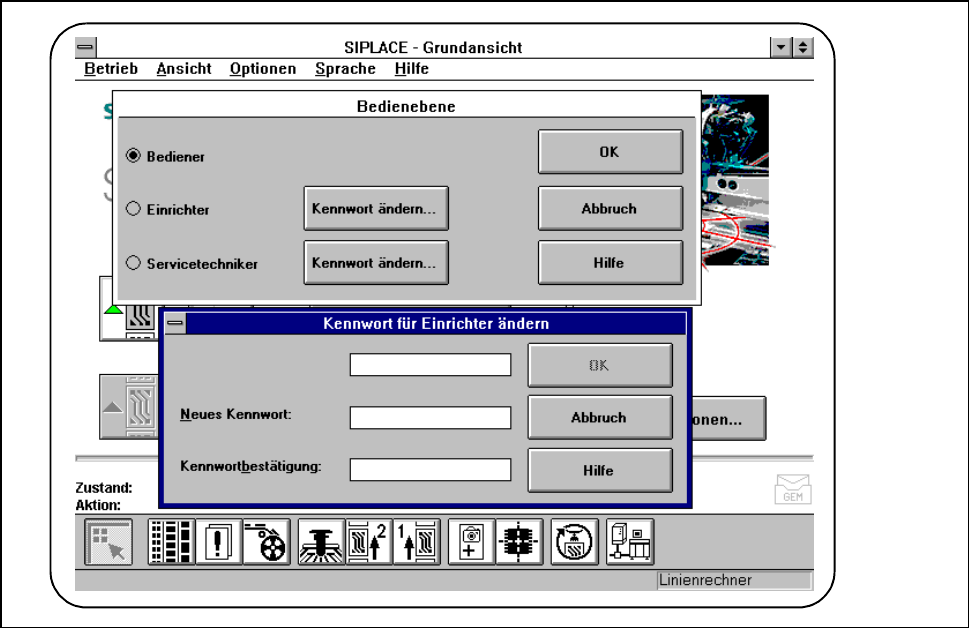Image resolution: width=969 pixels, height=628 pixels.
Task: Click the Kennwortbestätigung input field
Action: 430,469
